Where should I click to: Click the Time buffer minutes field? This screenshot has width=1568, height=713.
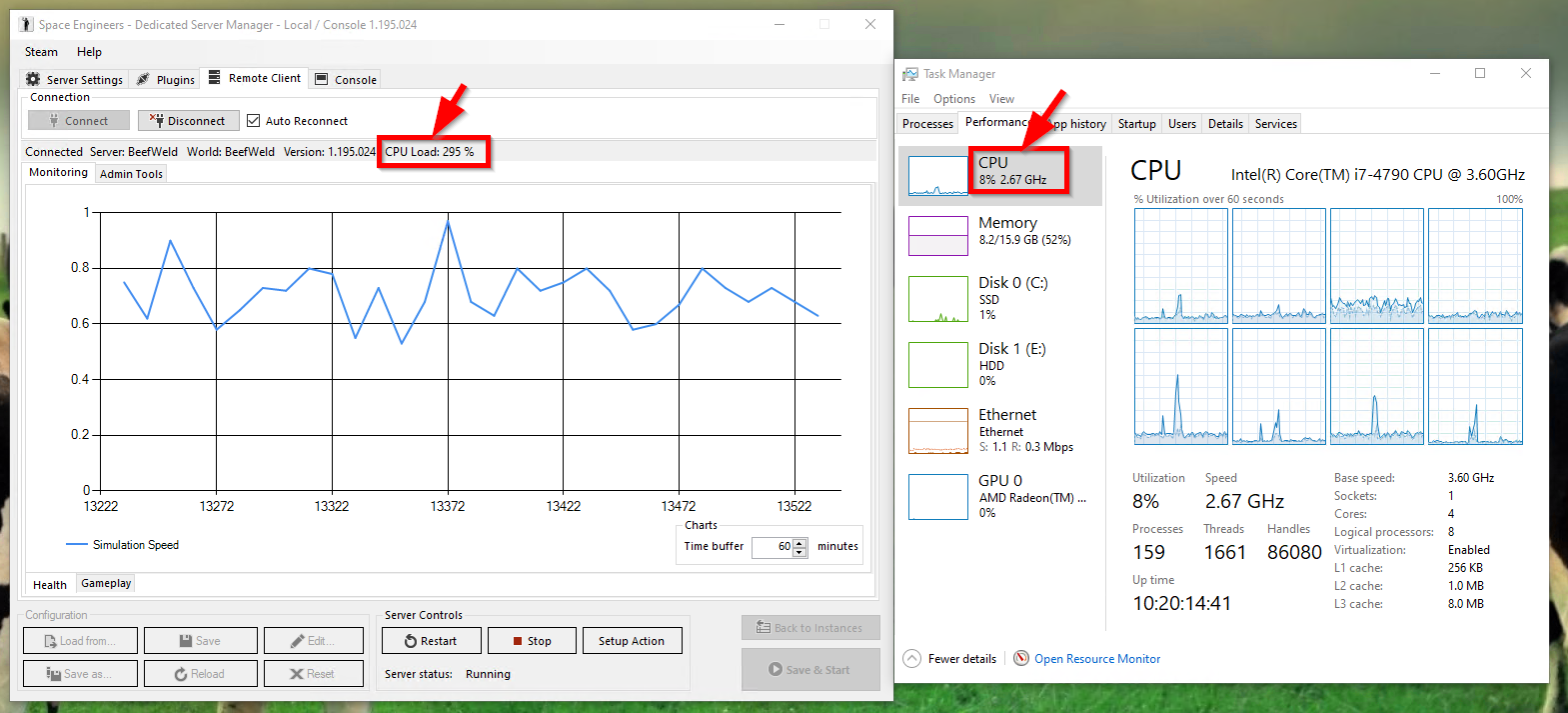772,547
